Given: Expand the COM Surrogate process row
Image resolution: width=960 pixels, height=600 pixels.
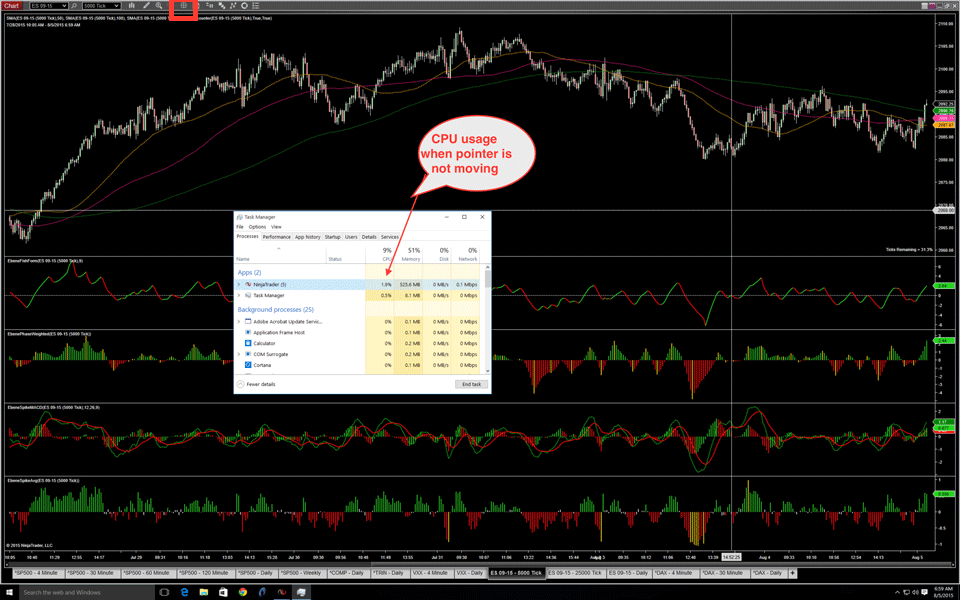Looking at the screenshot, I should [x=239, y=354].
